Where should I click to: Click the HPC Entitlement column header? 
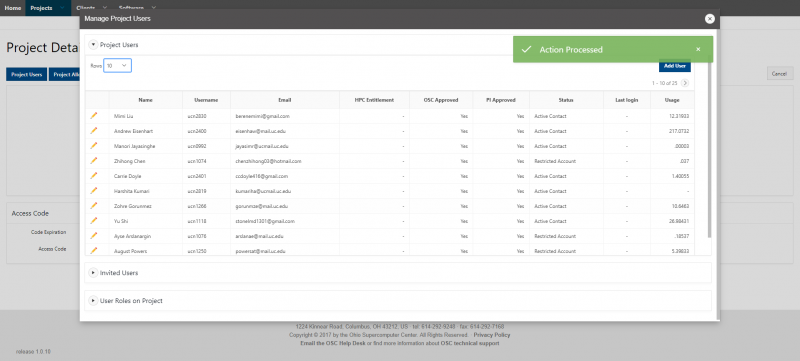tap(374, 100)
